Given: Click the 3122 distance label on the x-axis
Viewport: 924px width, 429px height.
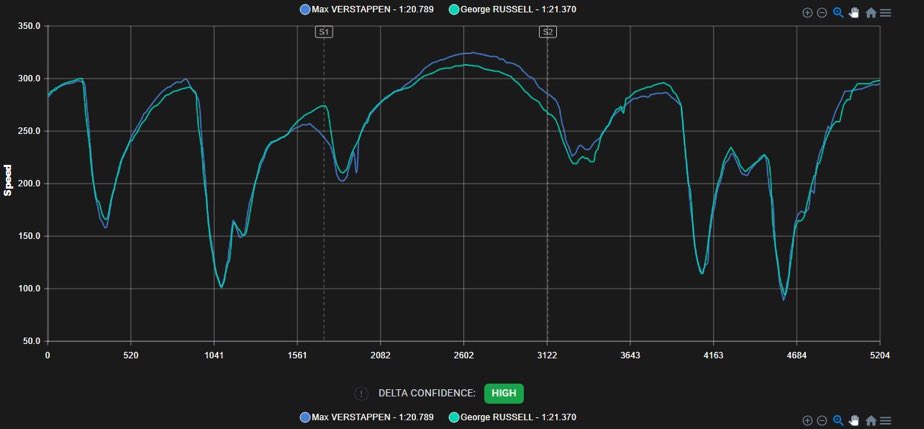Looking at the screenshot, I should point(547,355).
